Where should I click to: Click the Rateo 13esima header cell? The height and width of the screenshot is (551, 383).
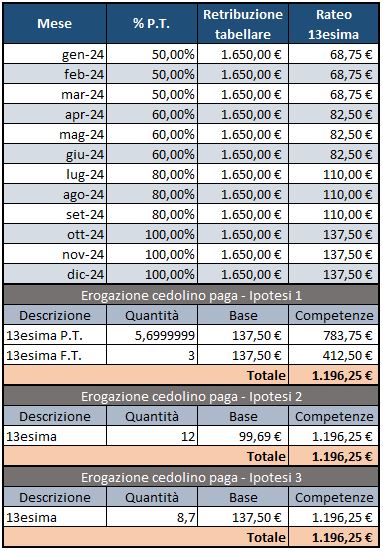pyautogui.click(x=333, y=24)
